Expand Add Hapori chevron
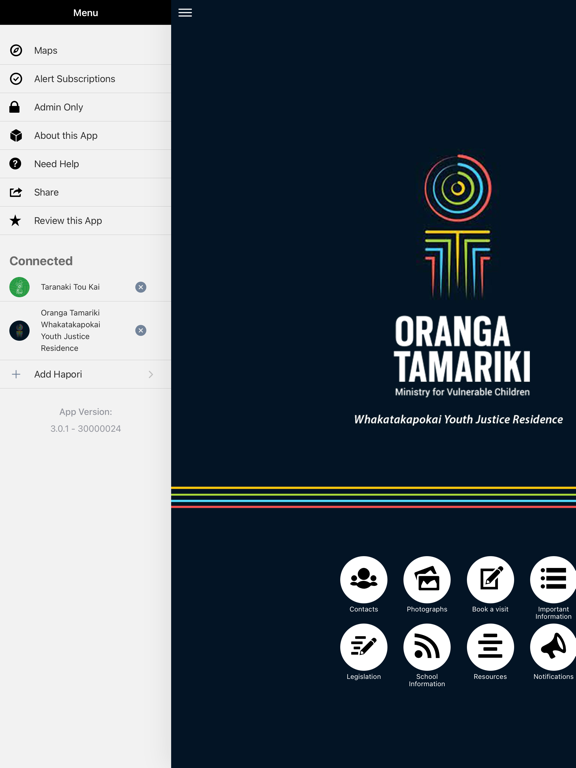 coord(151,374)
